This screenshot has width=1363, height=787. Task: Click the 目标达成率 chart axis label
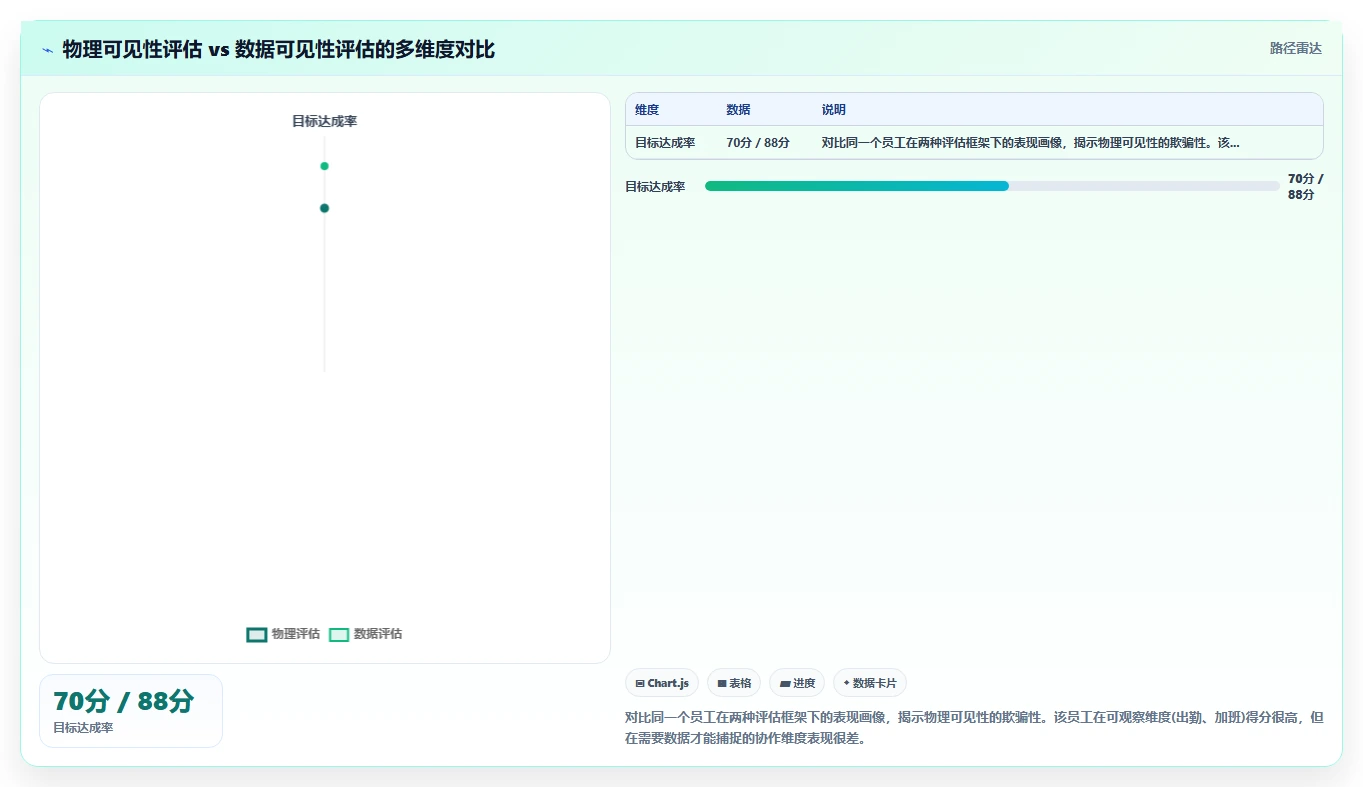point(324,121)
